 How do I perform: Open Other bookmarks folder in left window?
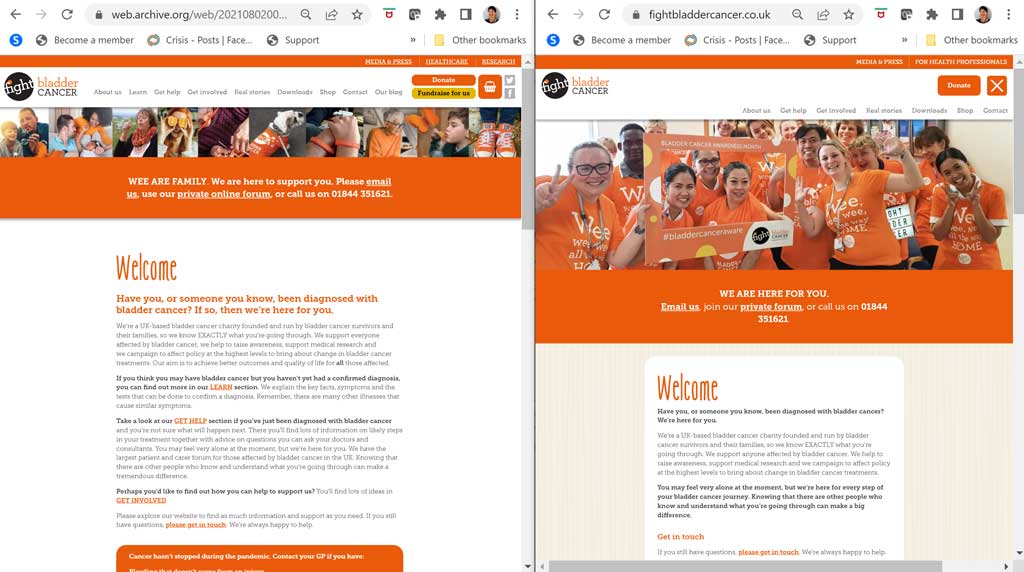pos(480,40)
